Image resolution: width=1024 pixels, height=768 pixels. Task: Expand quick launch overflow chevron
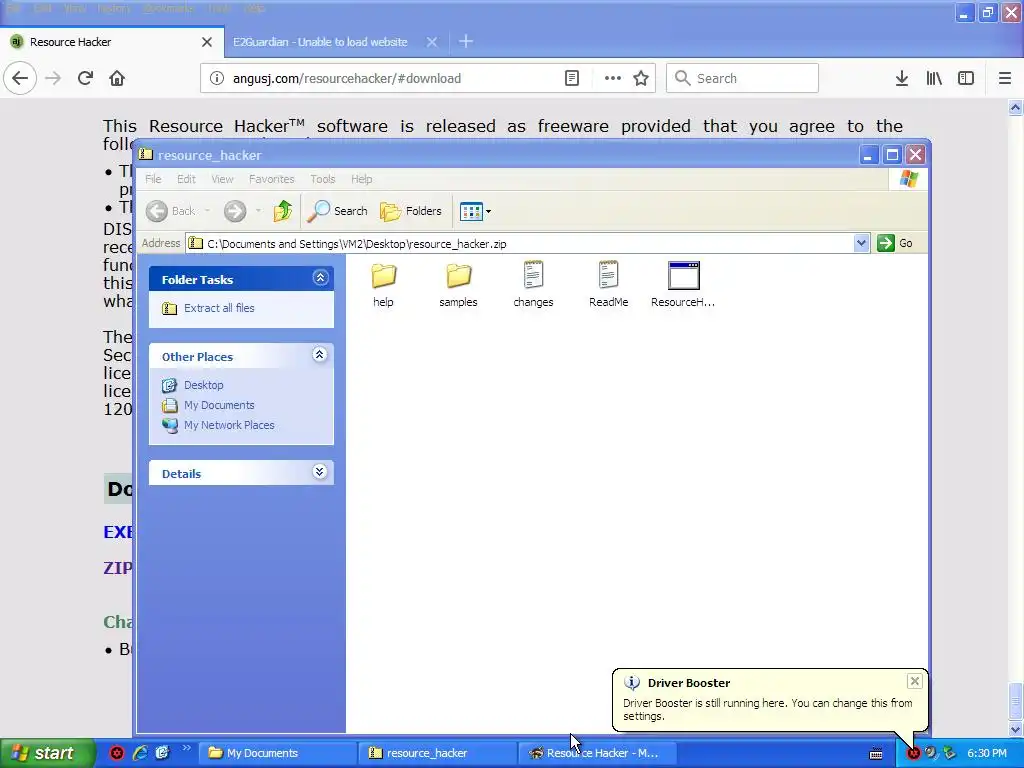[186, 748]
